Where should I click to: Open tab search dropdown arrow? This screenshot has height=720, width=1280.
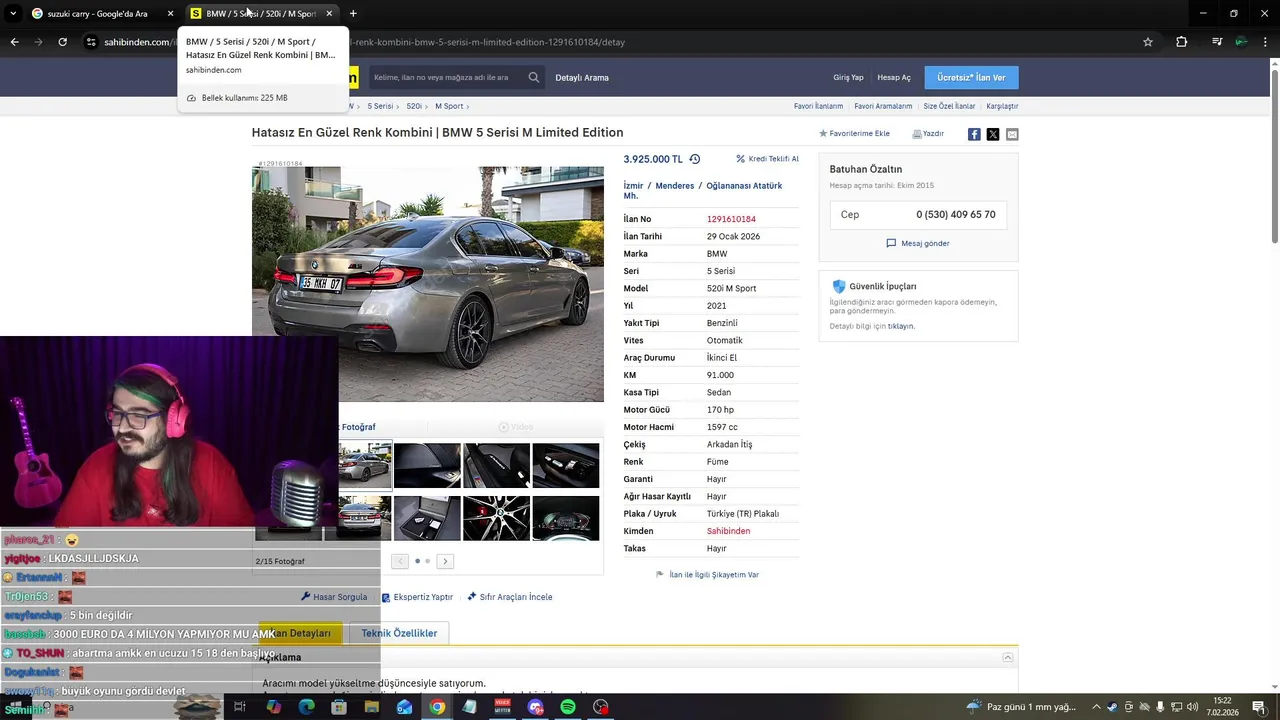click(13, 13)
